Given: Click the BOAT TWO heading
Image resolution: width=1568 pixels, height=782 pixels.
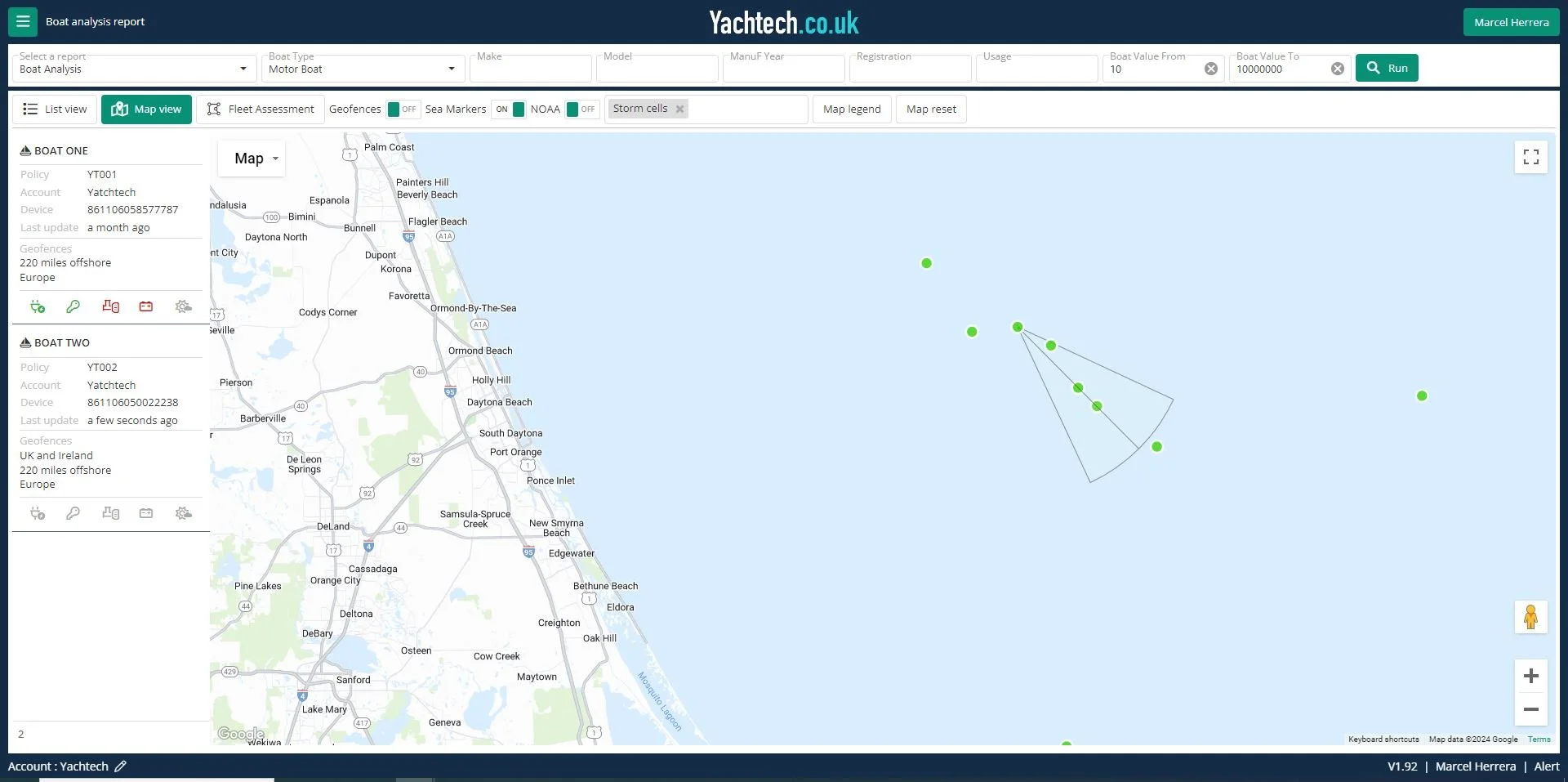Looking at the screenshot, I should click(62, 342).
